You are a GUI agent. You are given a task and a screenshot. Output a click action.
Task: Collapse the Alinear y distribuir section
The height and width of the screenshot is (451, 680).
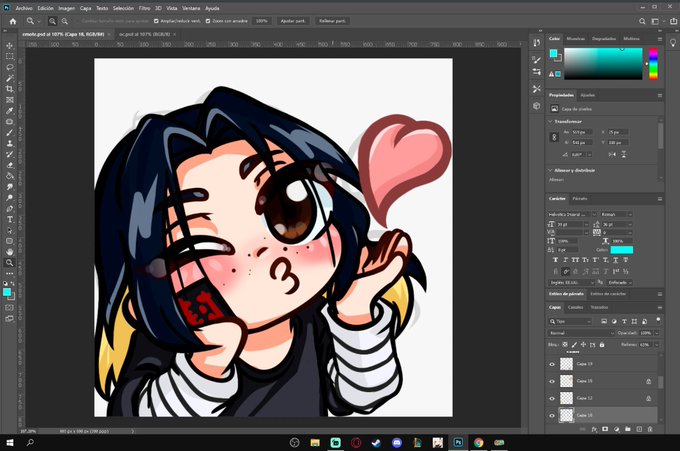click(x=550, y=170)
